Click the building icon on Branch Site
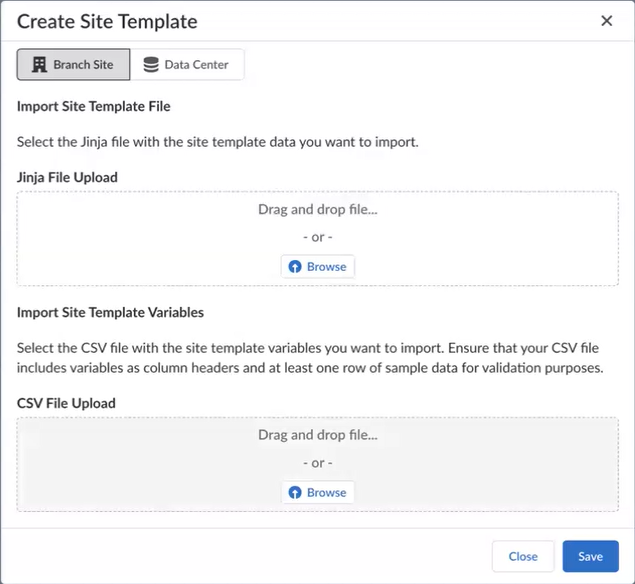 [x=39, y=65]
